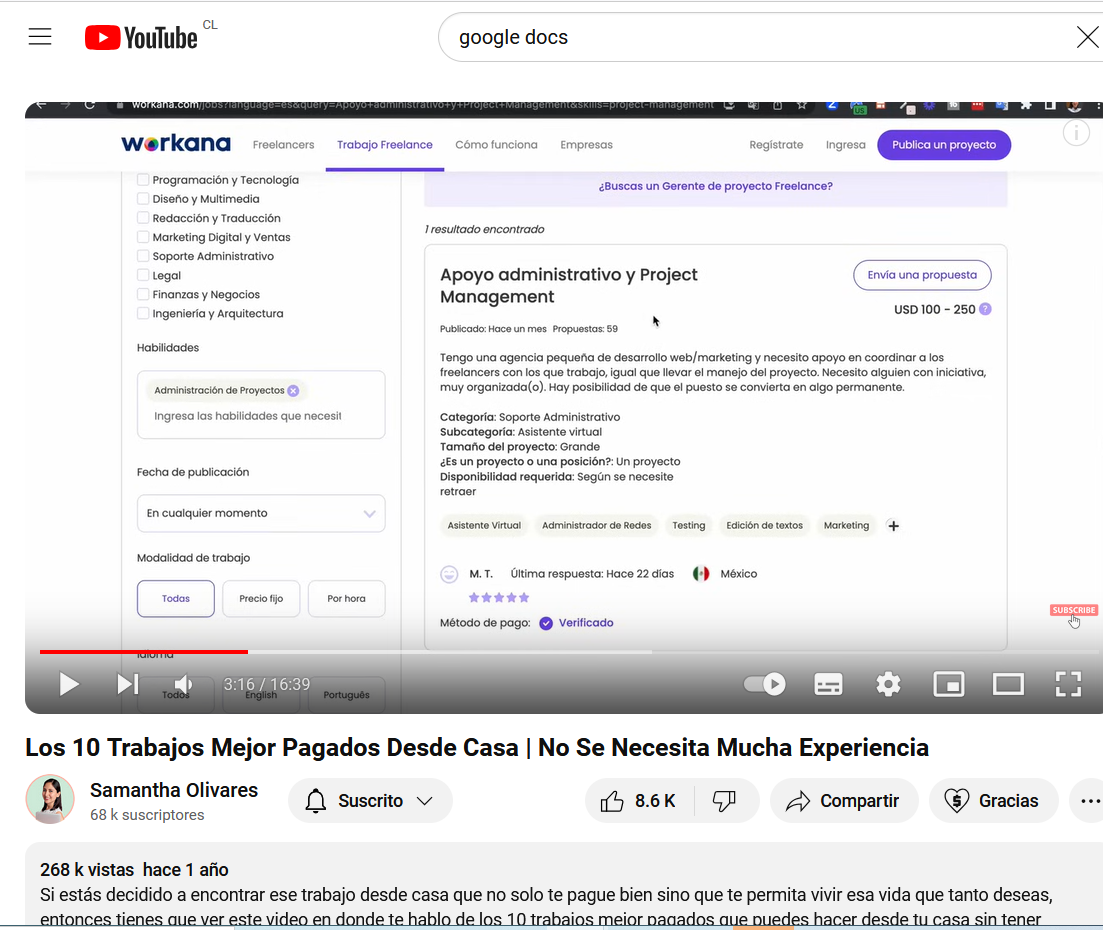Image resolution: width=1103 pixels, height=930 pixels.
Task: Click the client five-star rating
Action: [499, 598]
